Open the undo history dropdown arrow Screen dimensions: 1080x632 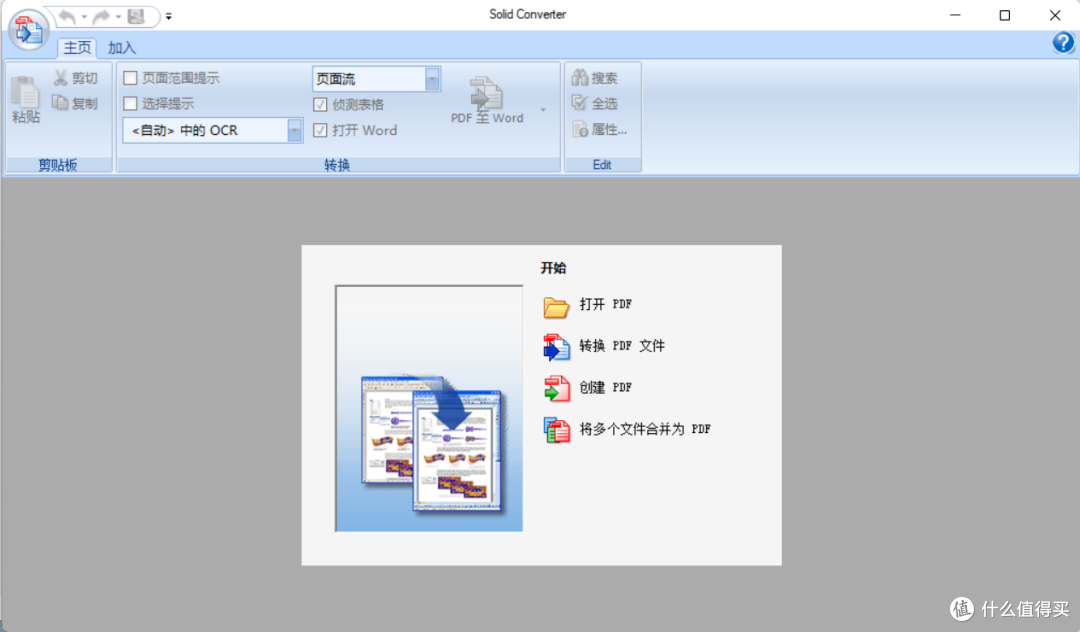[x=84, y=16]
